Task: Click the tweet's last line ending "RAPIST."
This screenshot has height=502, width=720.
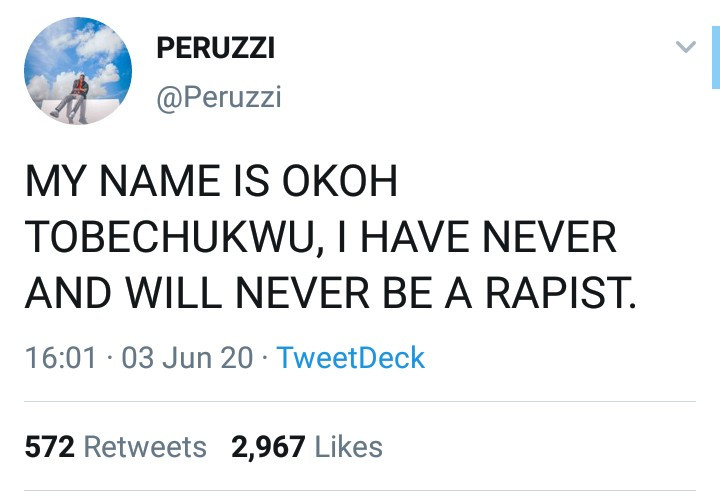Action: [330, 292]
